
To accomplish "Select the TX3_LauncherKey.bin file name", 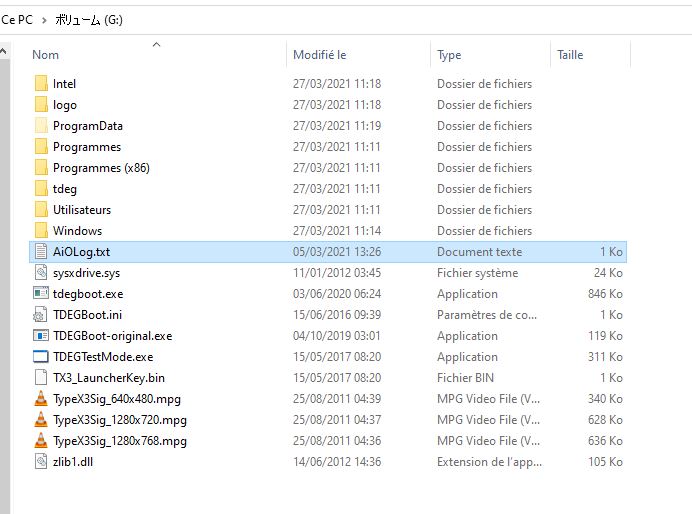I will pos(109,378).
